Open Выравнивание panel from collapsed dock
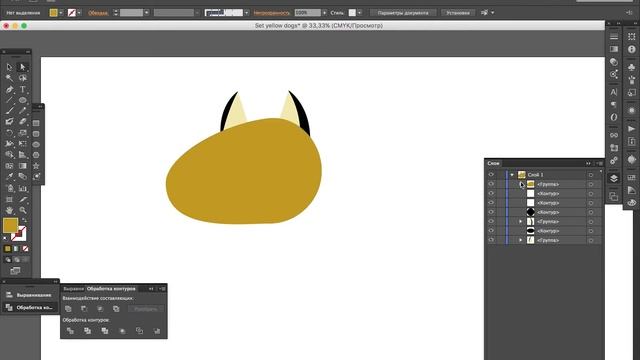Screen dimensions: 640x360 30,295
